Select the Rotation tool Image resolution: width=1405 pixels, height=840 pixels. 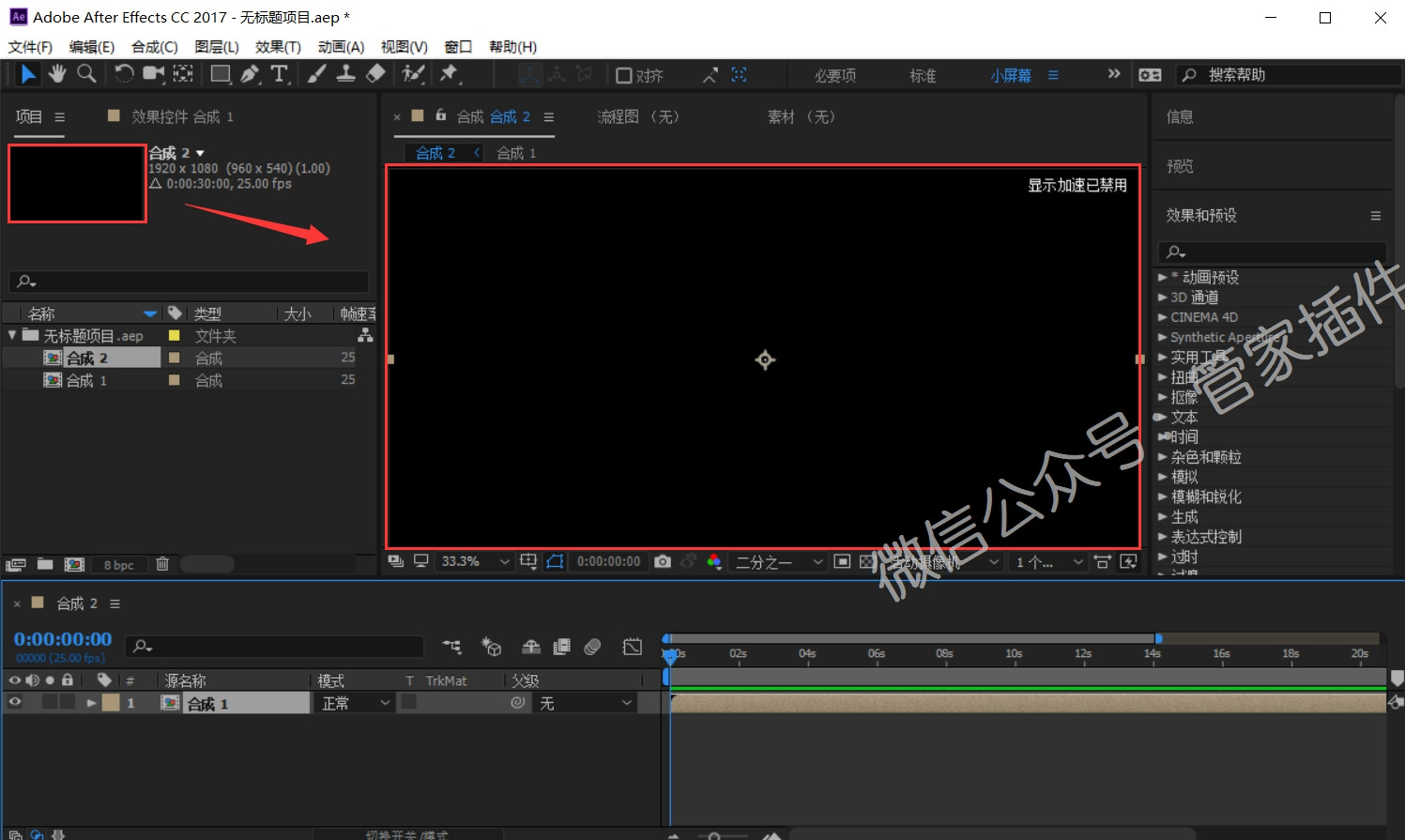124,74
